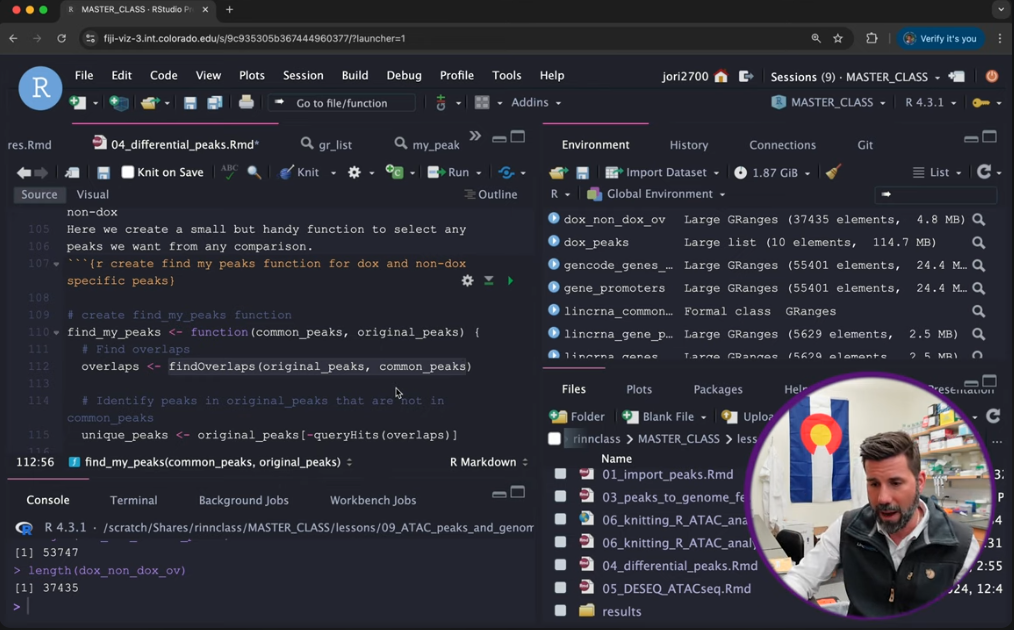1014x630 pixels.
Task: Open the home directory house icon
Action: click(x=721, y=76)
